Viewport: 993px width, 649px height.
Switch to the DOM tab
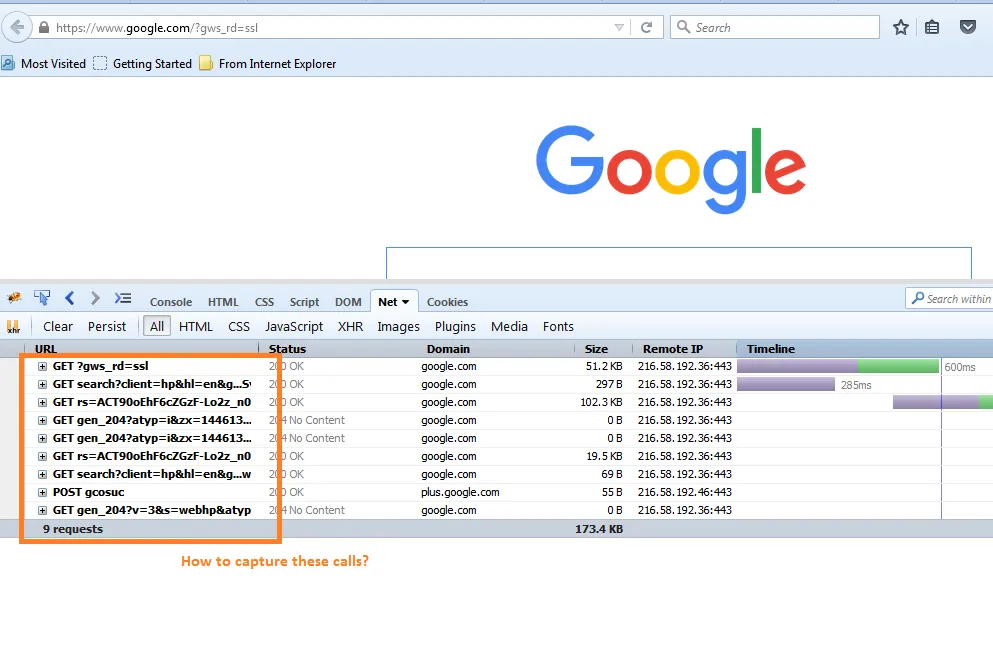click(348, 302)
